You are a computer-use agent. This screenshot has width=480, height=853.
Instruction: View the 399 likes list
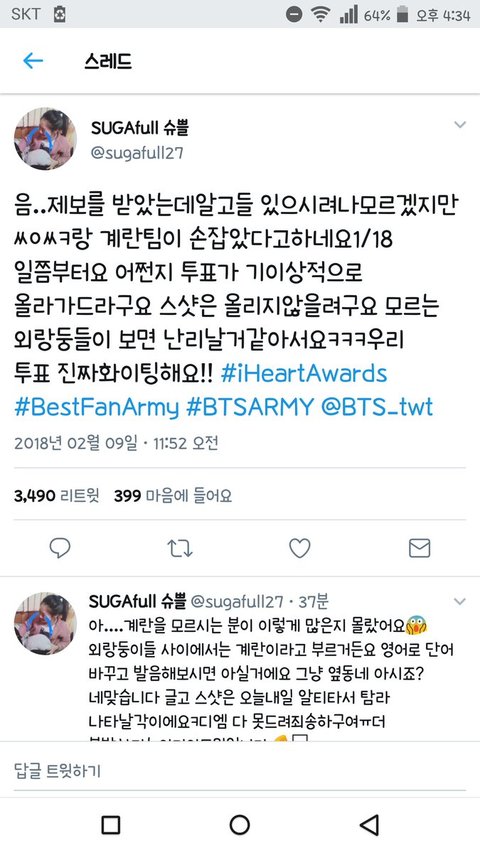[x=173, y=496]
